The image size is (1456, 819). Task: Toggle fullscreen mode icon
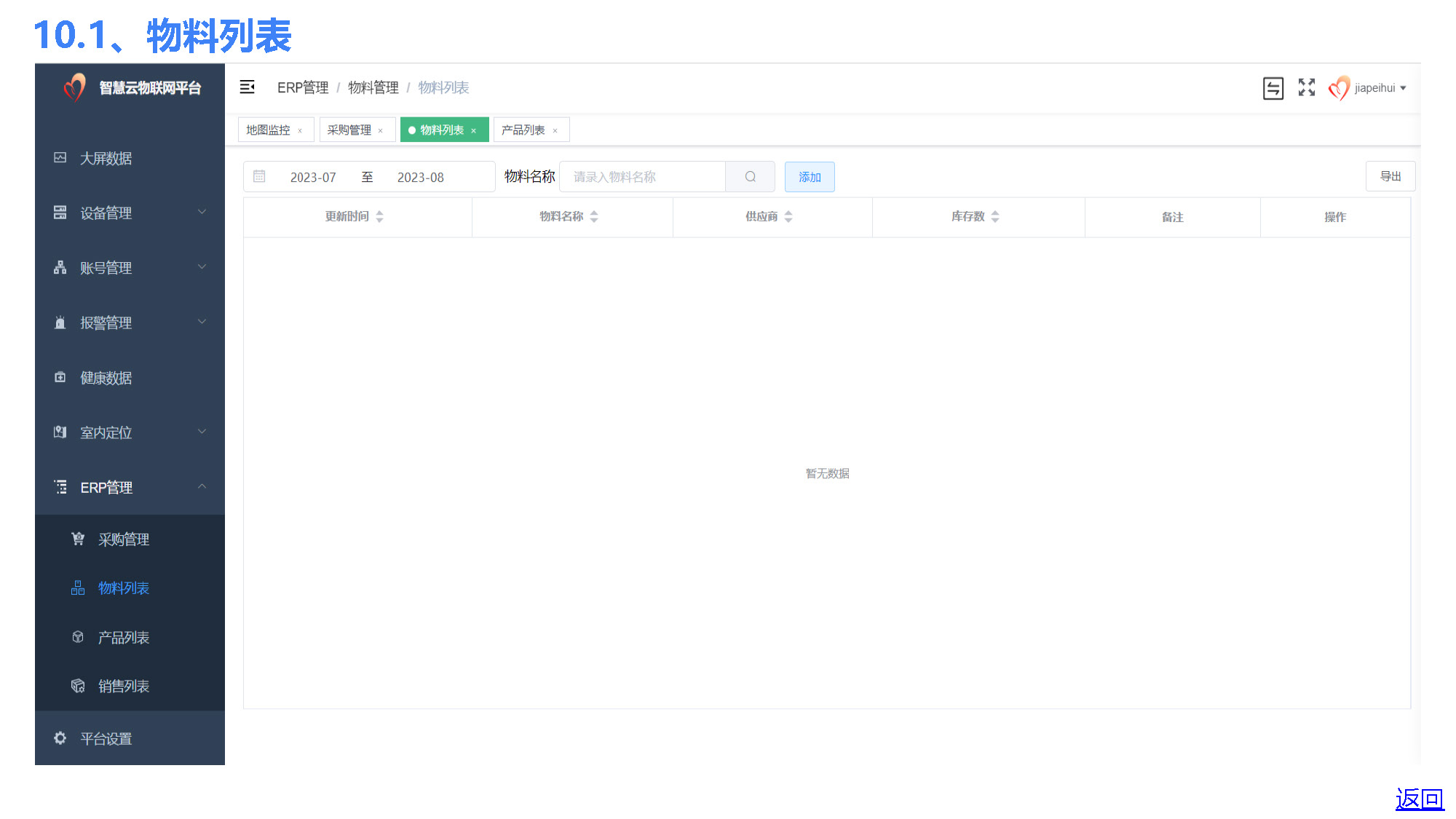click(1307, 87)
